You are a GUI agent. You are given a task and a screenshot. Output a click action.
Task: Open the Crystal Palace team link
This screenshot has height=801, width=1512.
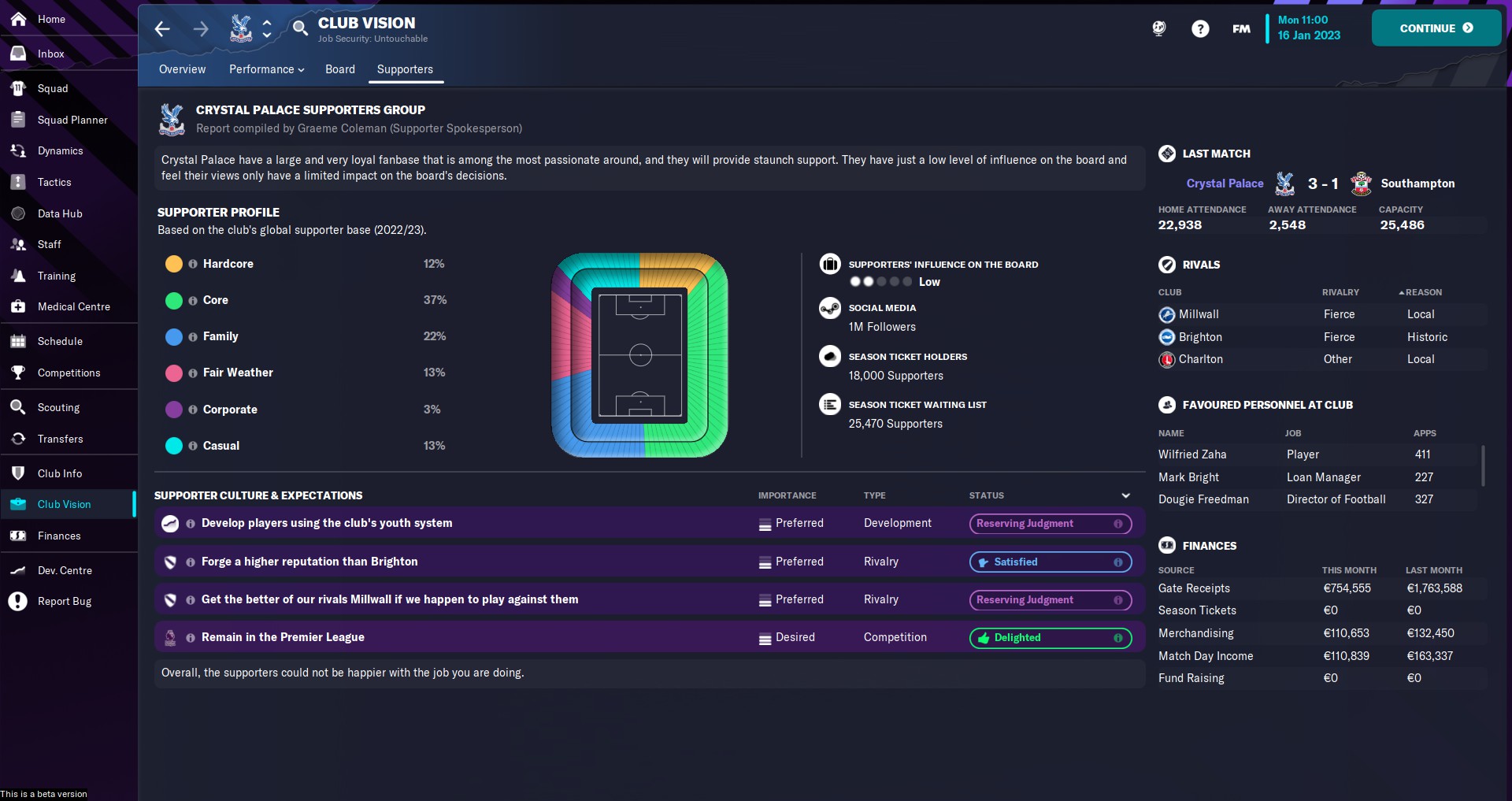1224,184
